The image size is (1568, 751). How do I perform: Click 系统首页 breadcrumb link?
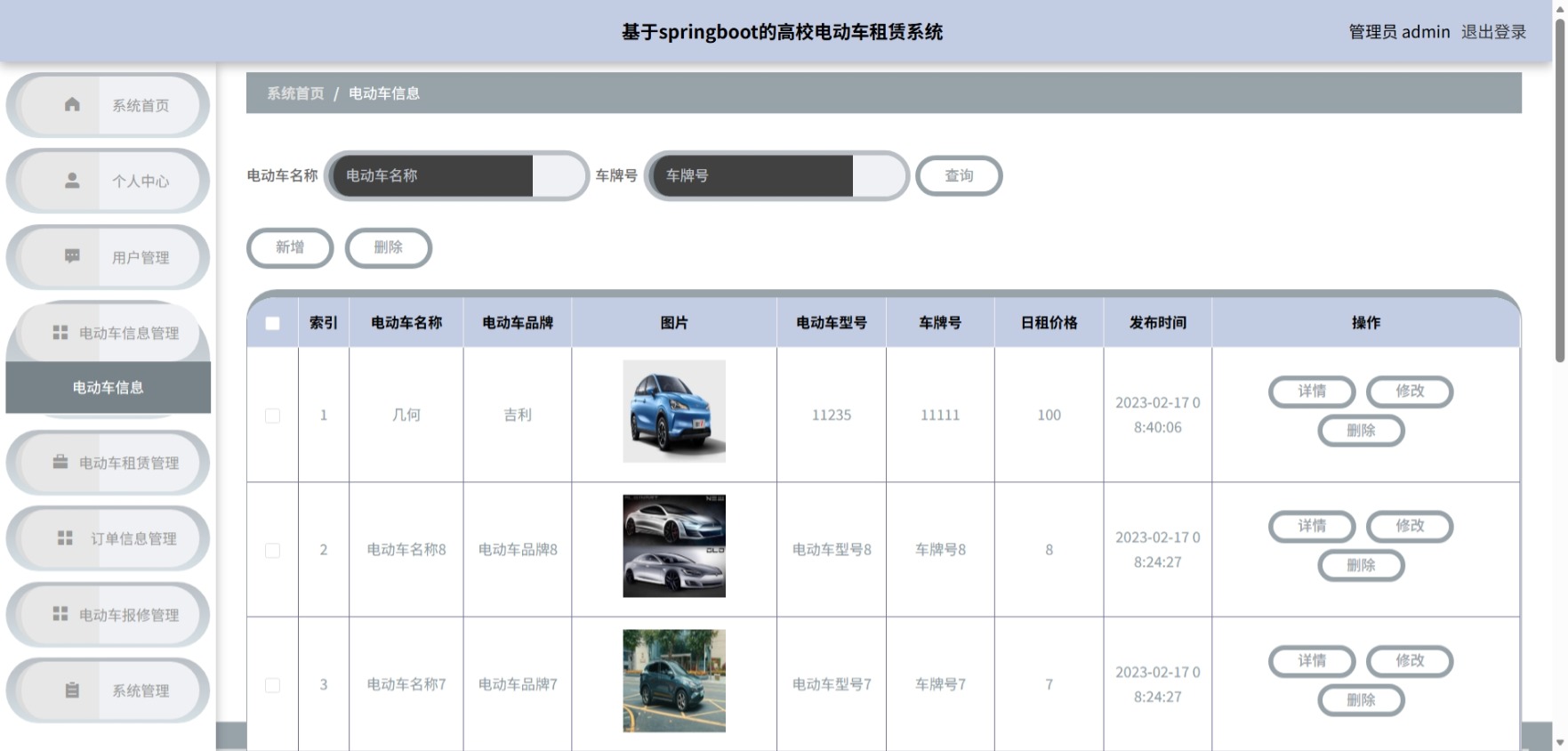coord(295,93)
